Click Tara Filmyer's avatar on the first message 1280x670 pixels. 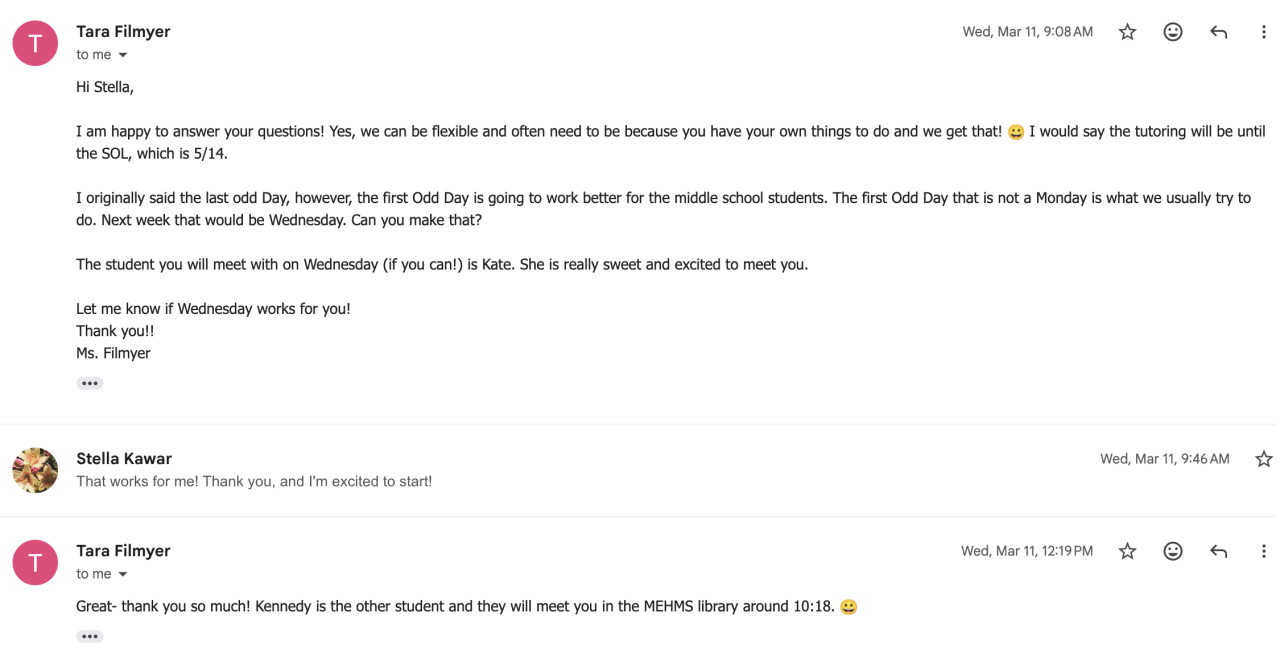coord(35,43)
